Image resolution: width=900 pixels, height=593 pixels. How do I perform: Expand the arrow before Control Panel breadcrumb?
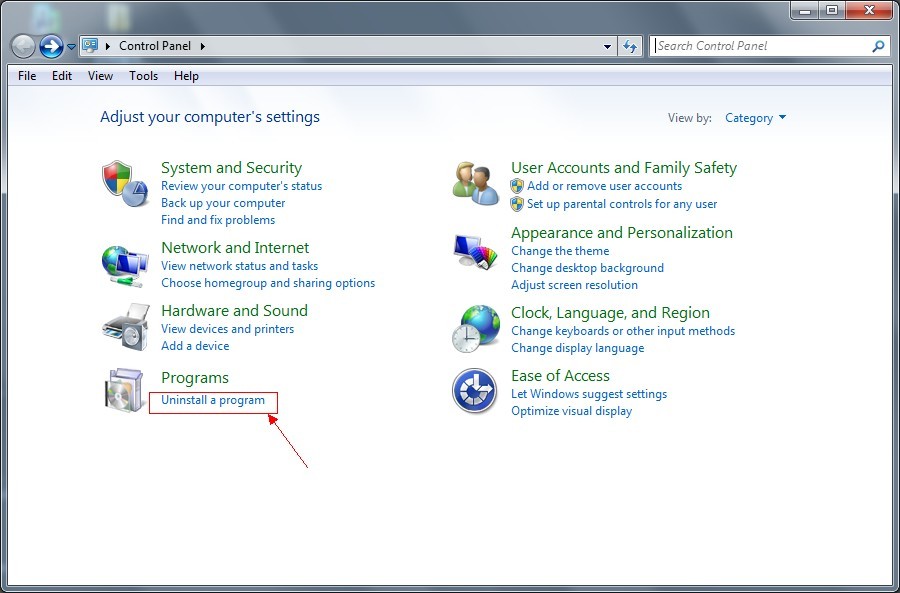[x=107, y=46]
